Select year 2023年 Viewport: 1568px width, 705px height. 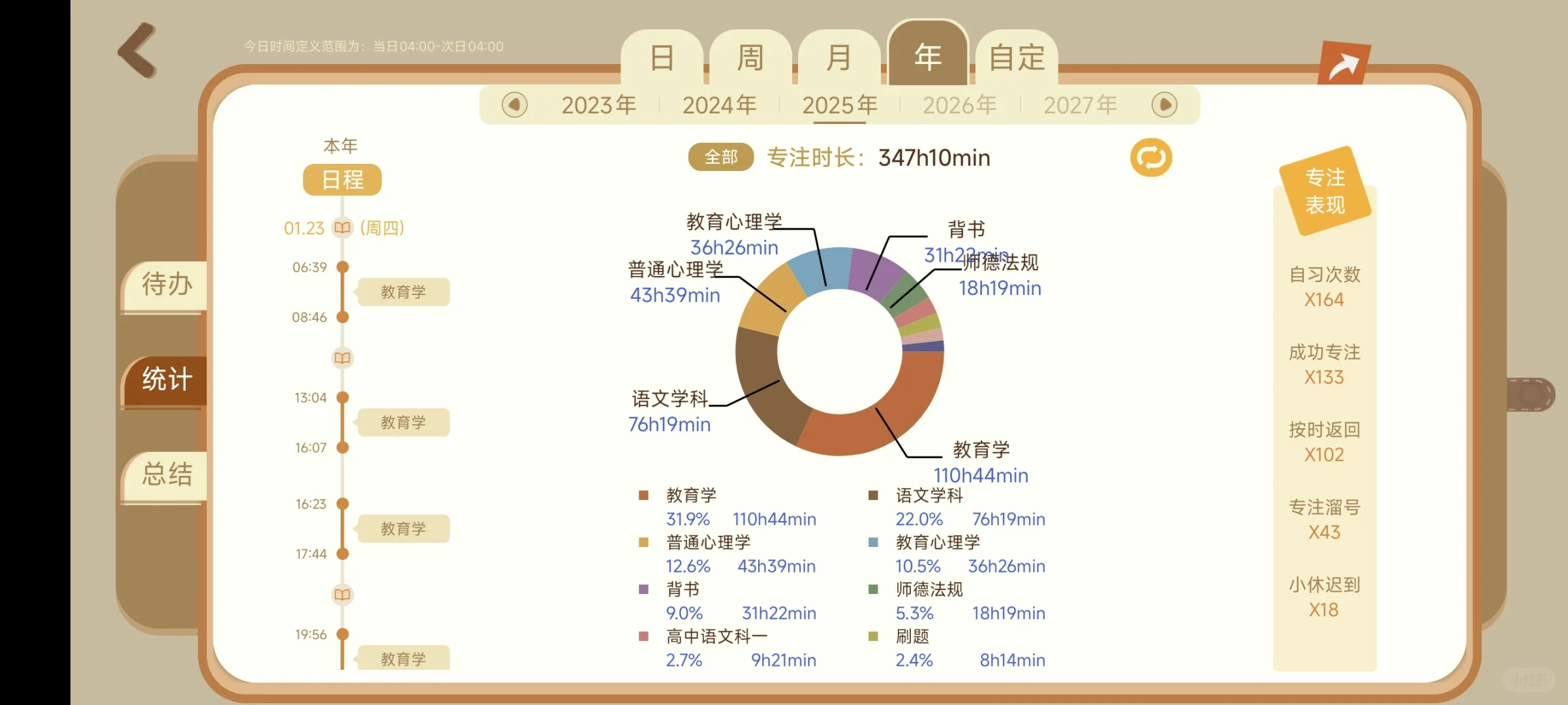click(x=599, y=105)
